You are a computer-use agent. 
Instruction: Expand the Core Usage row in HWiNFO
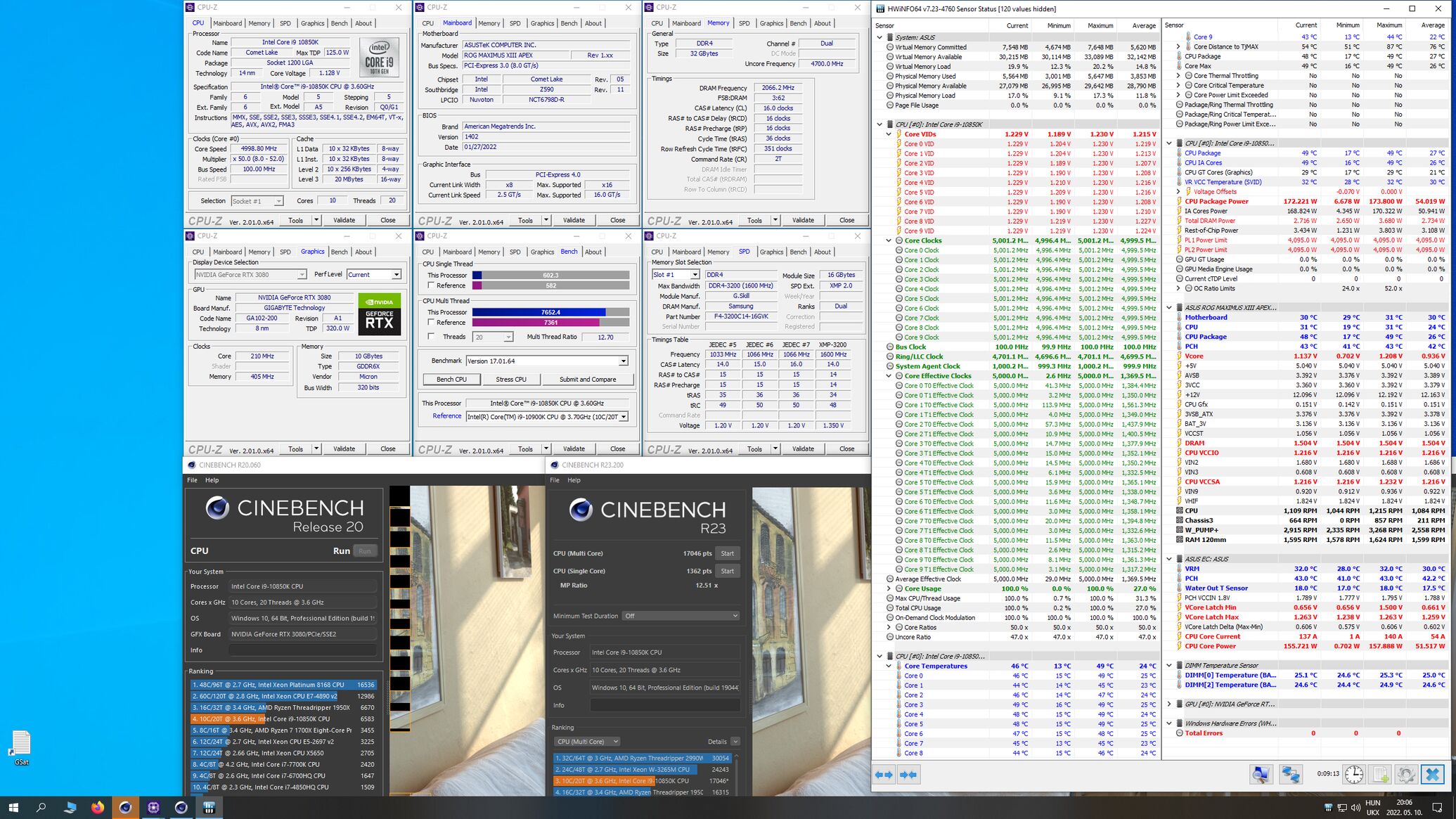(889, 589)
